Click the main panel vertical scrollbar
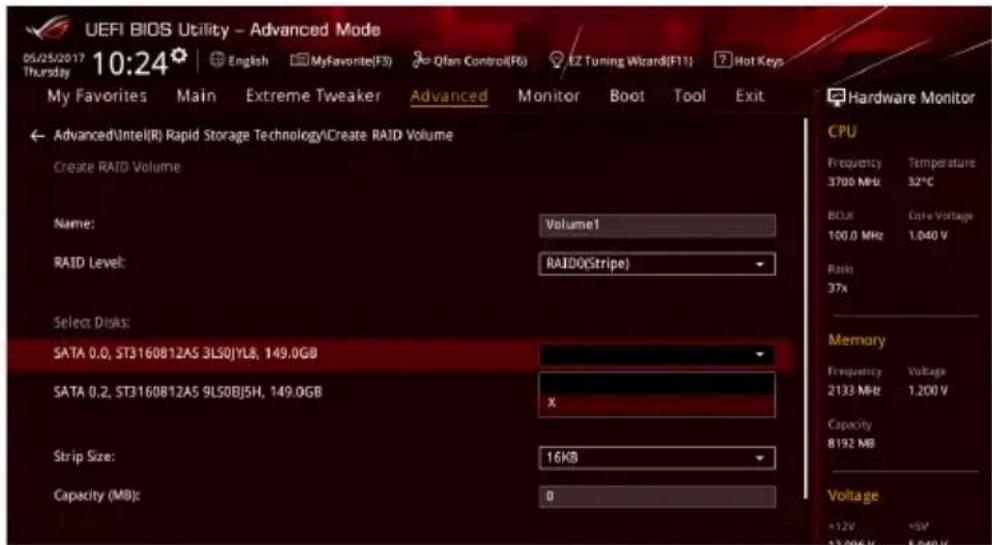The width and height of the screenshot is (992, 545). (806, 308)
